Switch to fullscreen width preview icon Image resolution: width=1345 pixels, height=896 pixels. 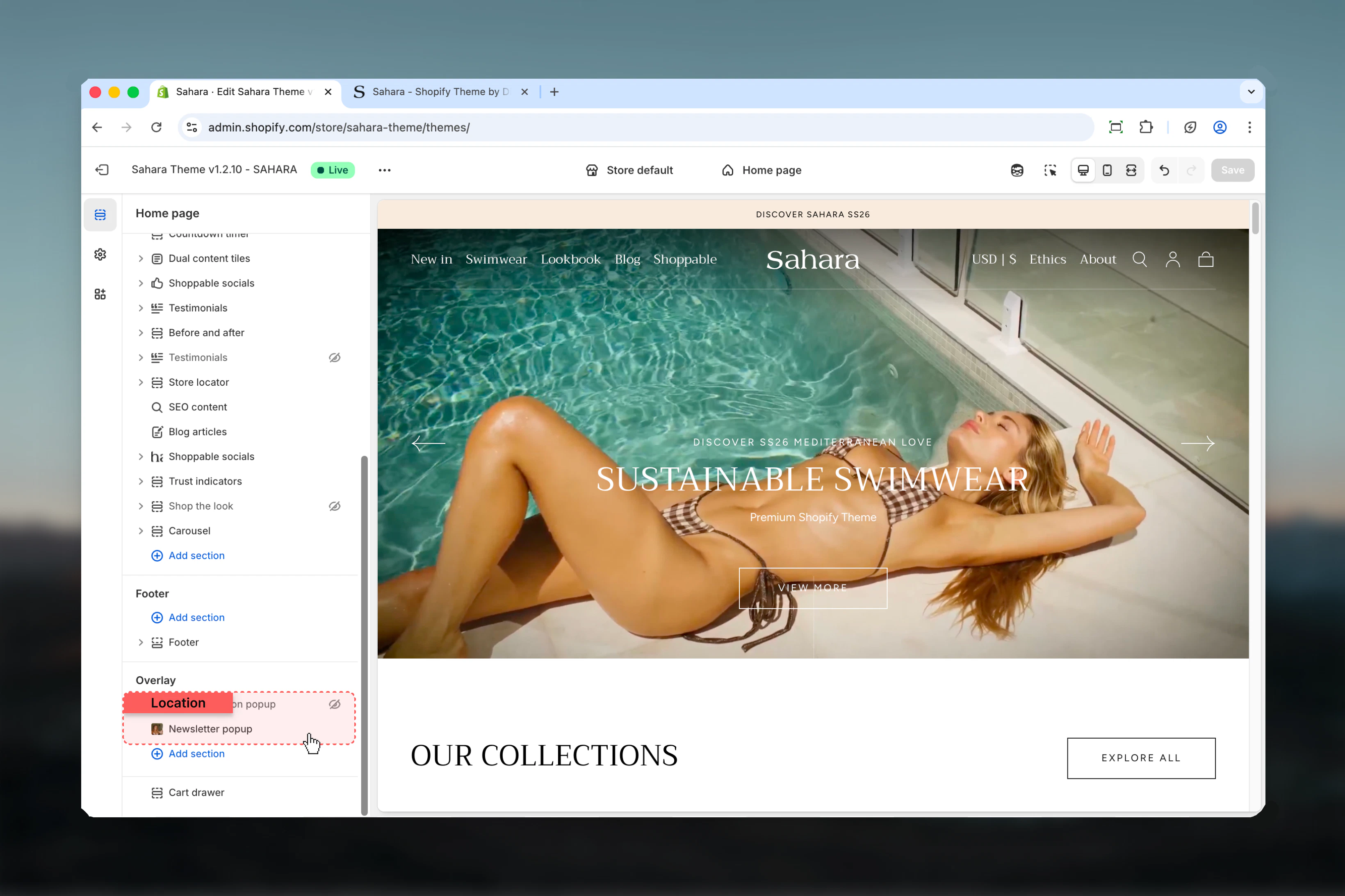click(x=1131, y=170)
